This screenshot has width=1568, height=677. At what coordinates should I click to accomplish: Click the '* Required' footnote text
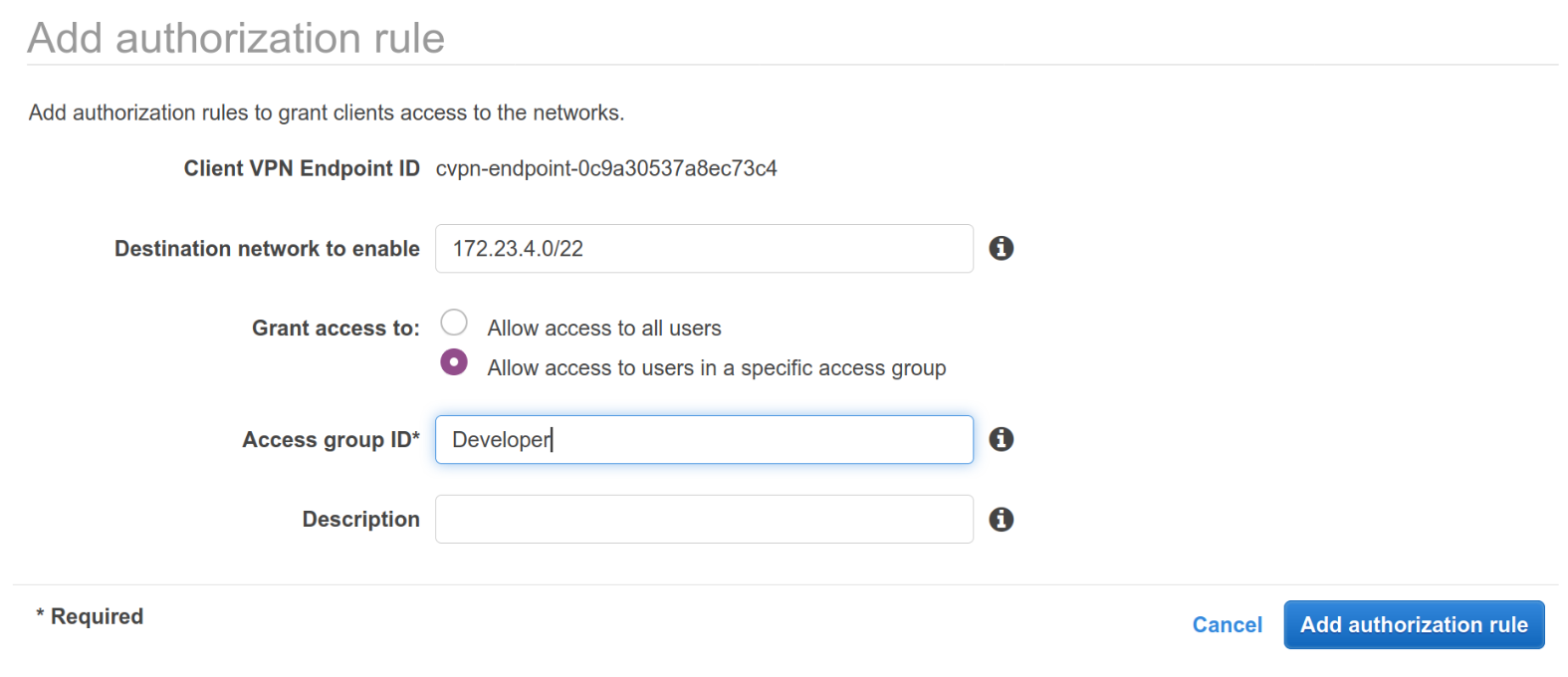pyautogui.click(x=90, y=616)
